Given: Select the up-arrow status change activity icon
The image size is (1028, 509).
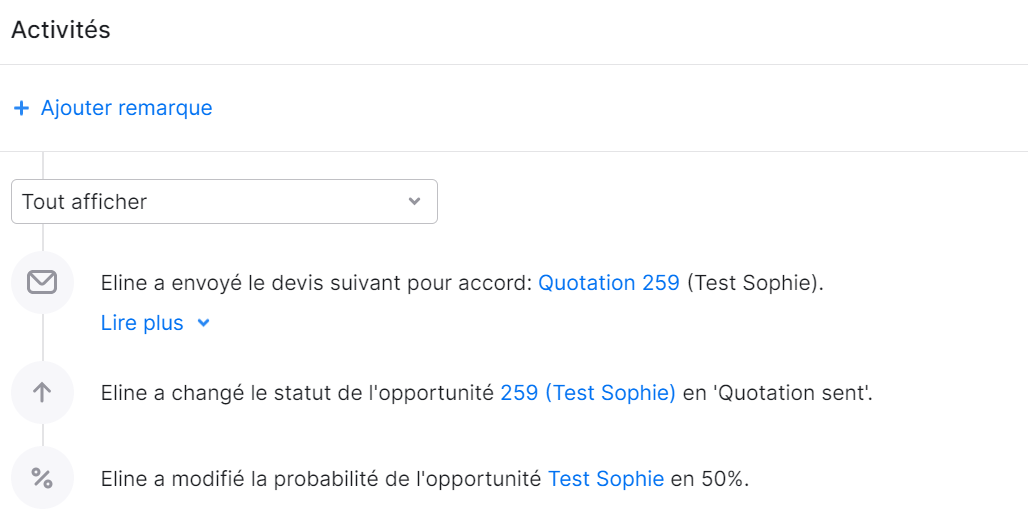Looking at the screenshot, I should (x=42, y=392).
